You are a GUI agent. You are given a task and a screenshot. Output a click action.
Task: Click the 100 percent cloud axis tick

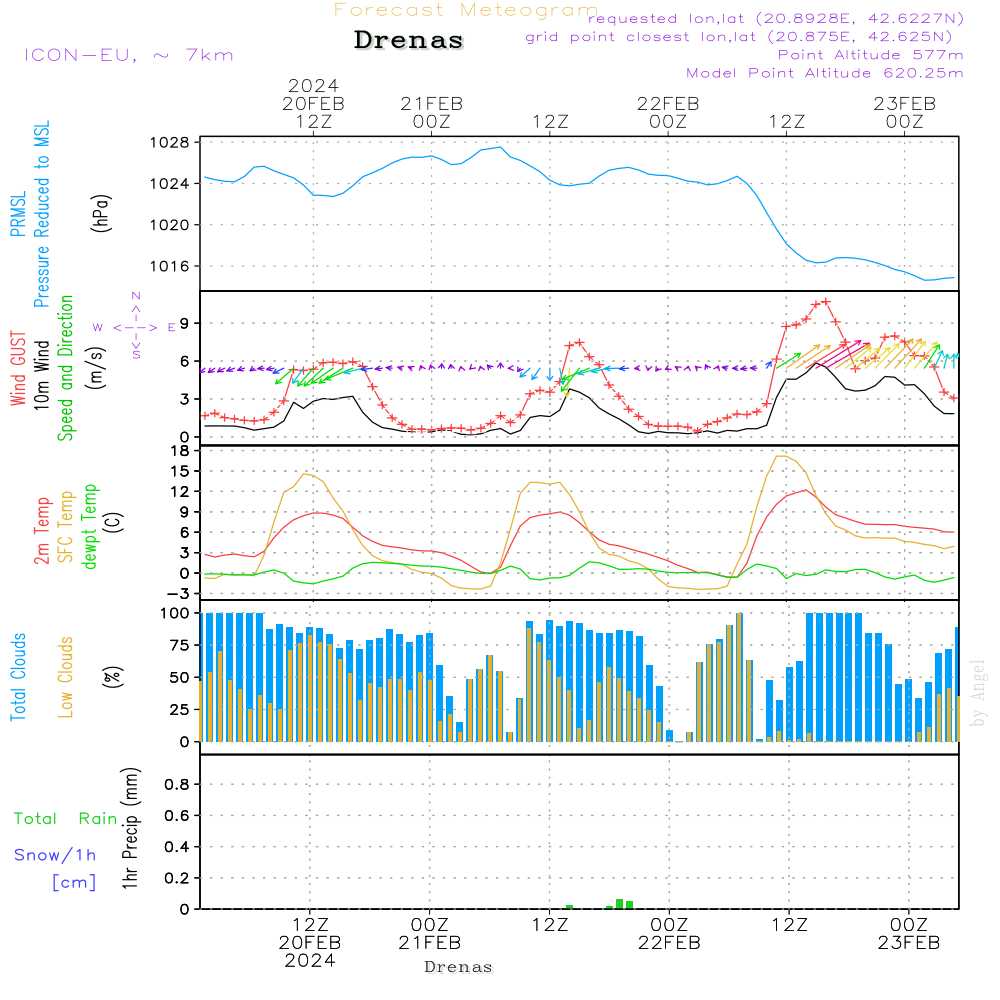pos(175,613)
